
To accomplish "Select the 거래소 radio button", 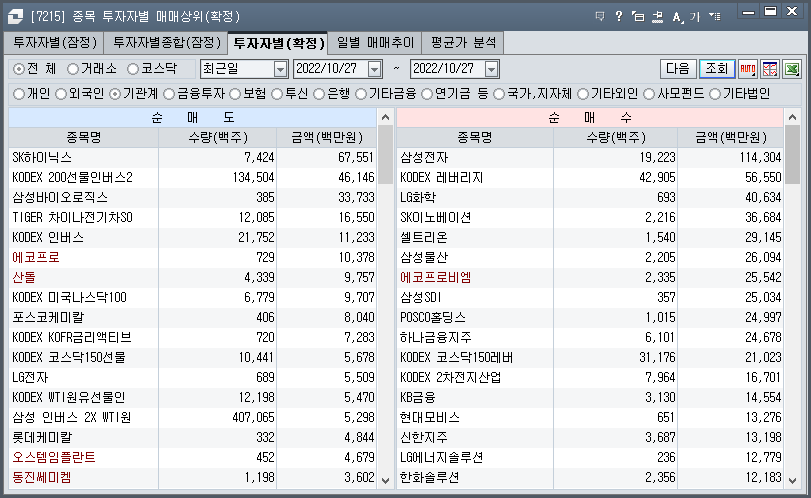I will (73, 68).
